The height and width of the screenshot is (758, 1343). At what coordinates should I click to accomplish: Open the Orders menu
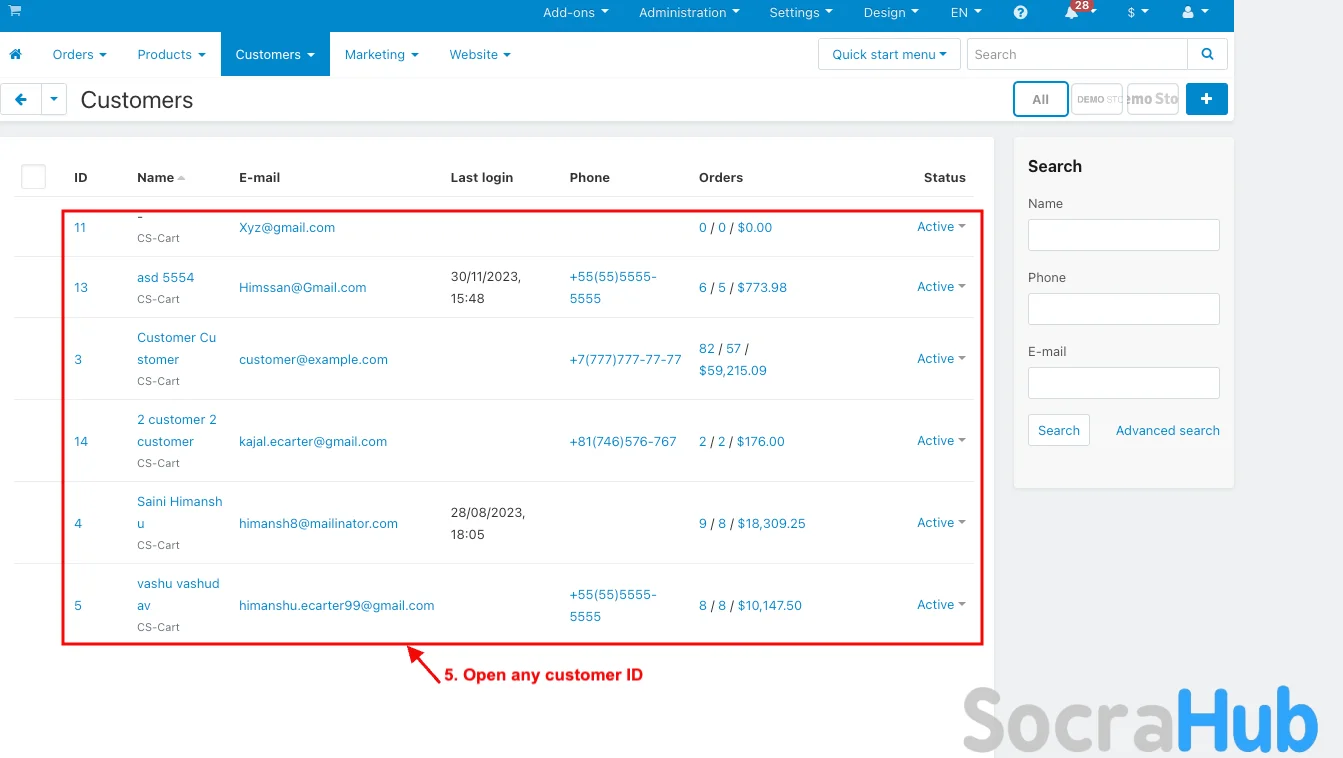tap(79, 55)
